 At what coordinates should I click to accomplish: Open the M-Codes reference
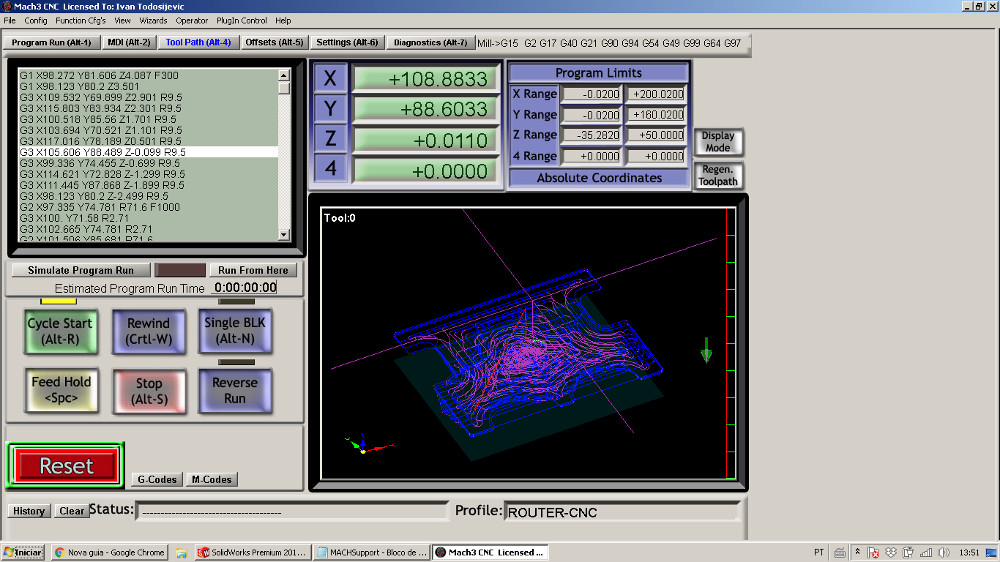tap(212, 479)
